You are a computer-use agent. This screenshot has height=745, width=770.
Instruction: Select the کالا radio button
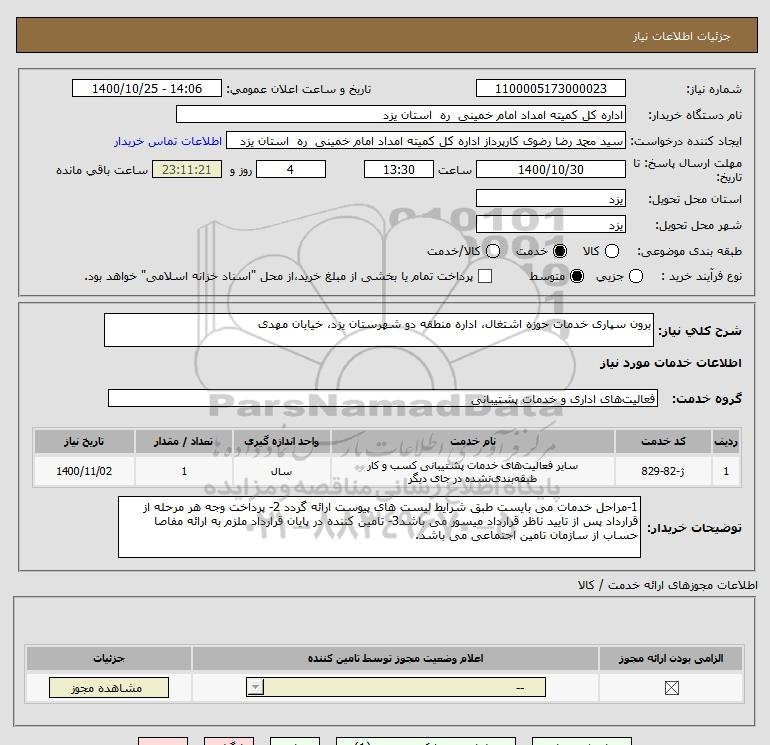click(612, 251)
